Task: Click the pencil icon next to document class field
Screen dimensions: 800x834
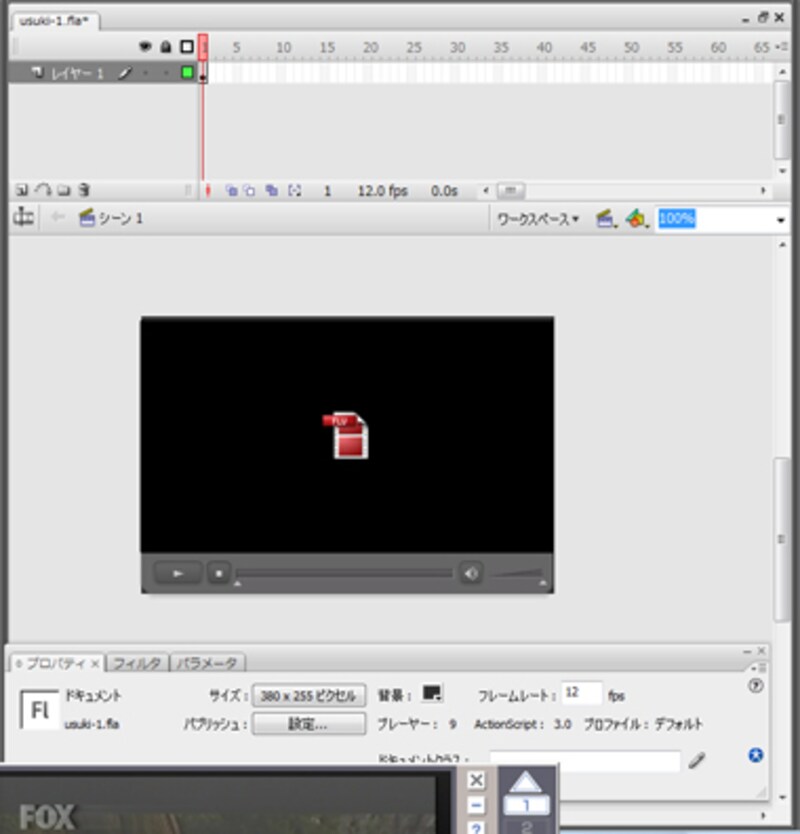Action: [697, 761]
